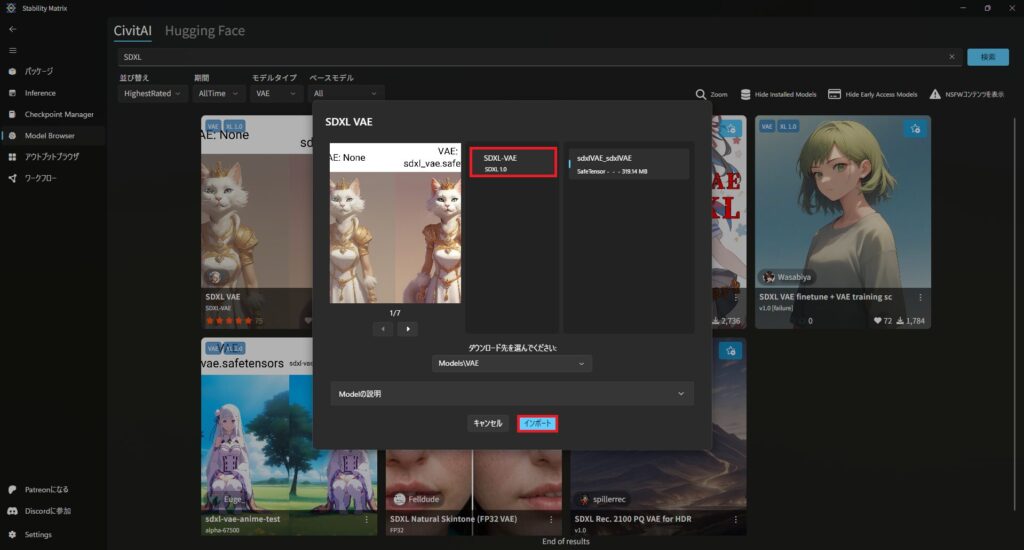This screenshot has width=1024, height=550.
Task: Go to Inference in the sidebar
Action: [52, 93]
